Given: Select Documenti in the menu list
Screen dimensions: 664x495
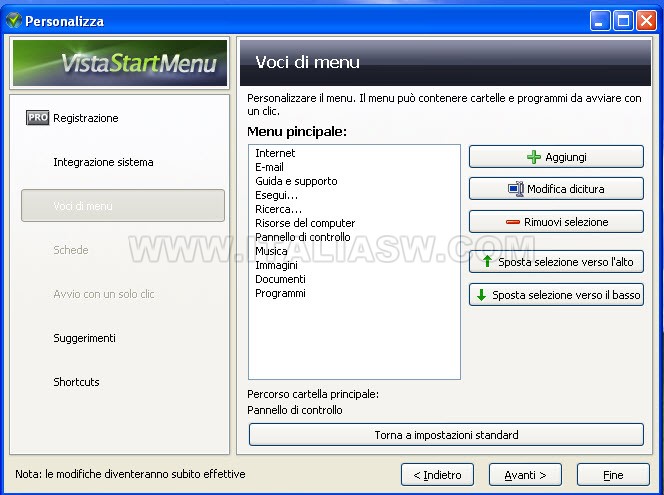Looking at the screenshot, I should (x=280, y=279).
